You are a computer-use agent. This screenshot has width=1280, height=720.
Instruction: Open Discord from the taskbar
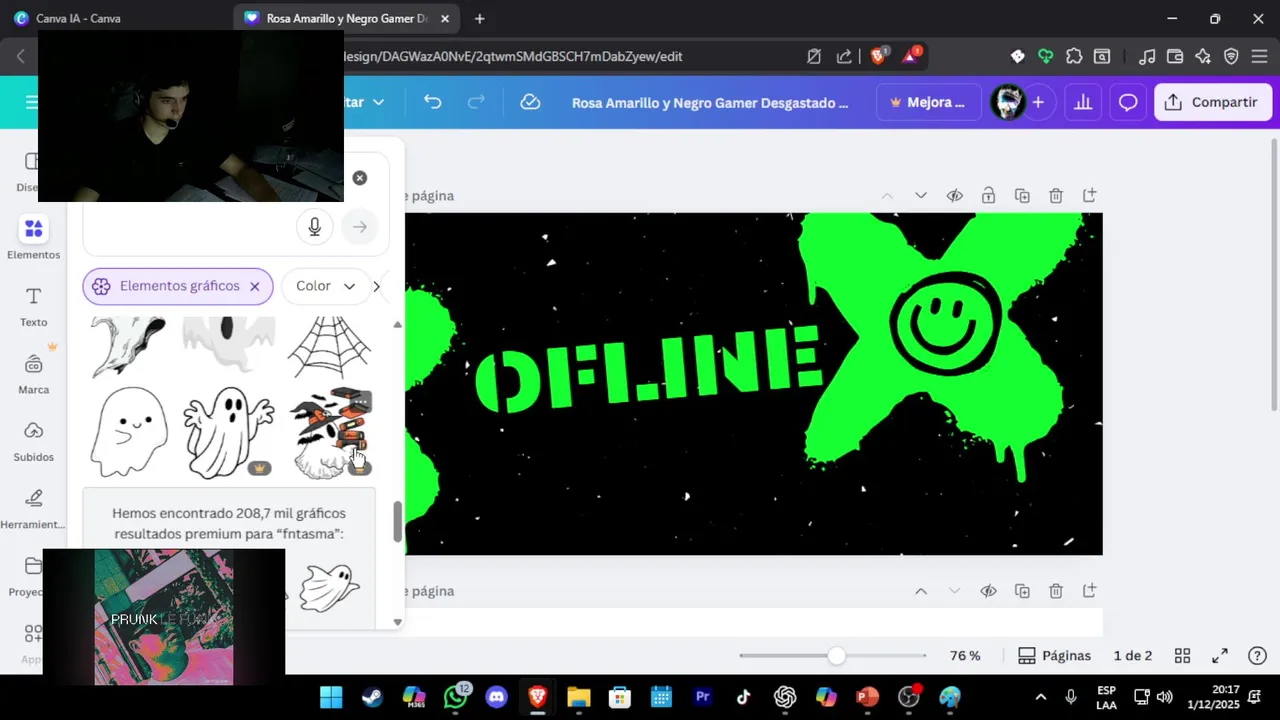[496, 697]
